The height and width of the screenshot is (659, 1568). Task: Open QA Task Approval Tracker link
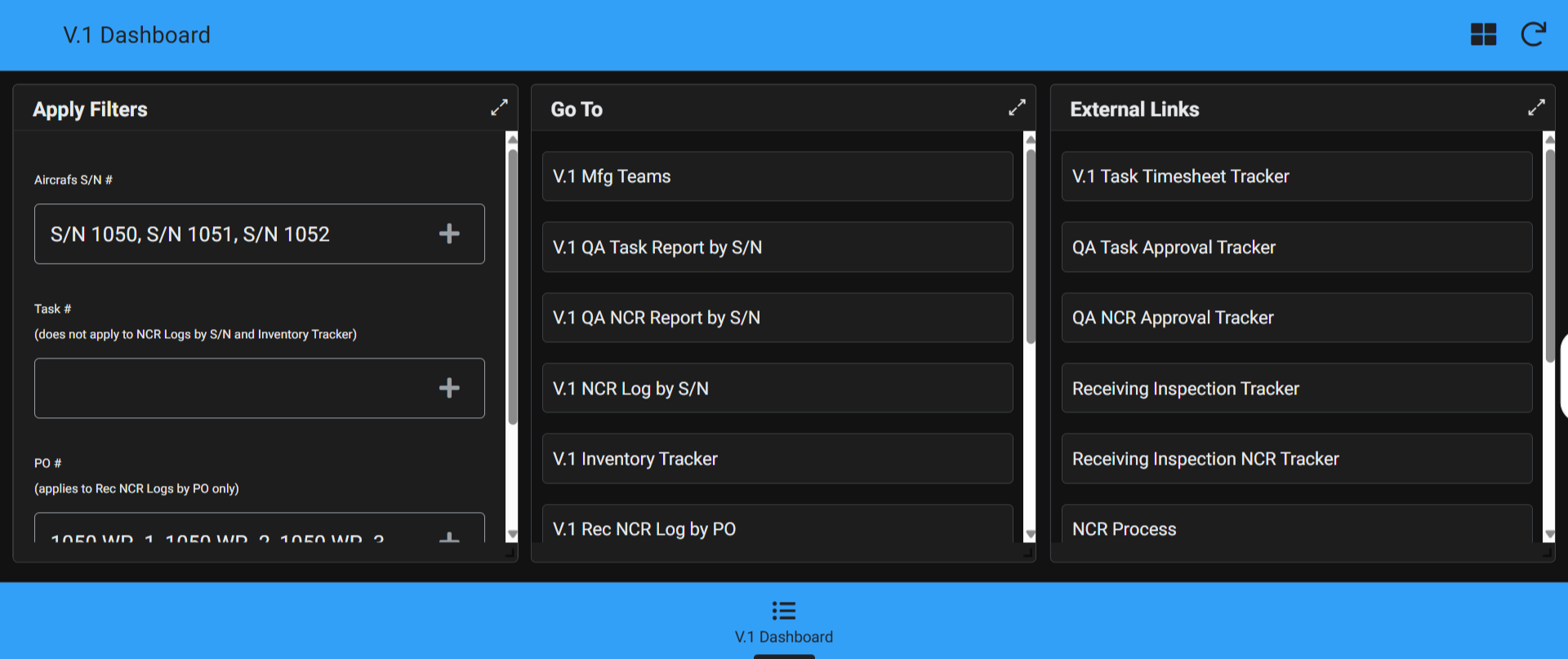tap(1297, 247)
